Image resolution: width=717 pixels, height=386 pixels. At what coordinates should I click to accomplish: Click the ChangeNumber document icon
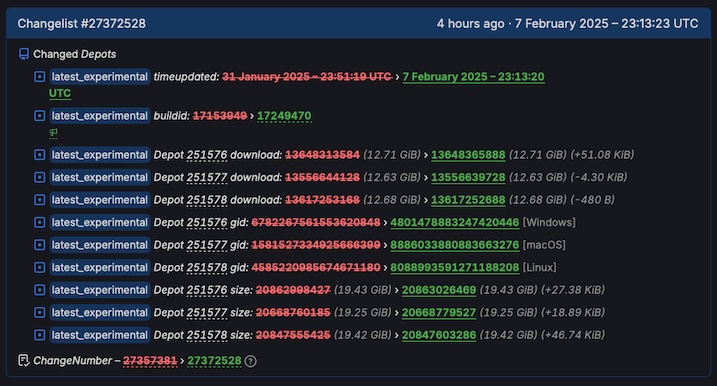point(24,360)
